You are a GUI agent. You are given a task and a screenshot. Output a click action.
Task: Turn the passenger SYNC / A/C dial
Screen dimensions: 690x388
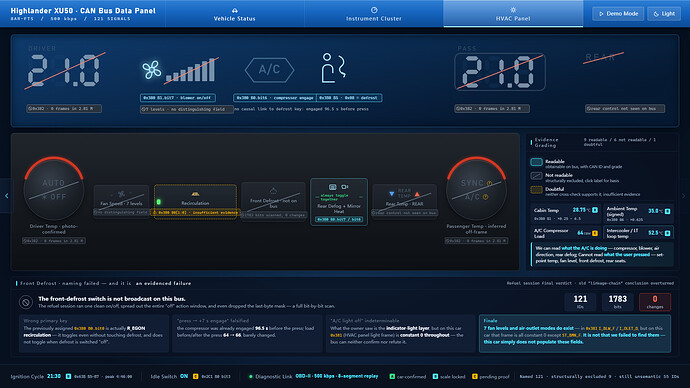476,190
